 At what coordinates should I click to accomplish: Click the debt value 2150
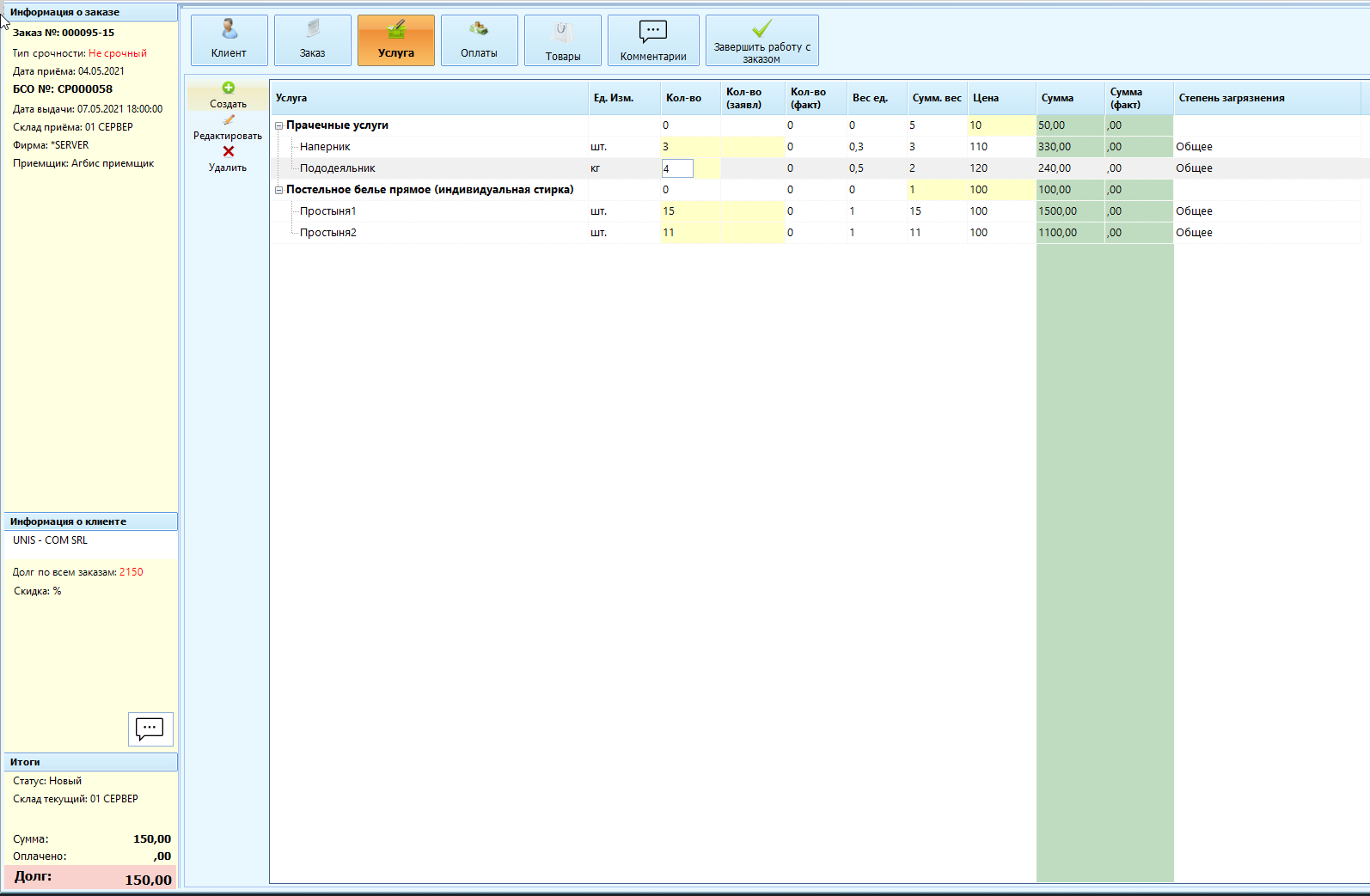131,572
